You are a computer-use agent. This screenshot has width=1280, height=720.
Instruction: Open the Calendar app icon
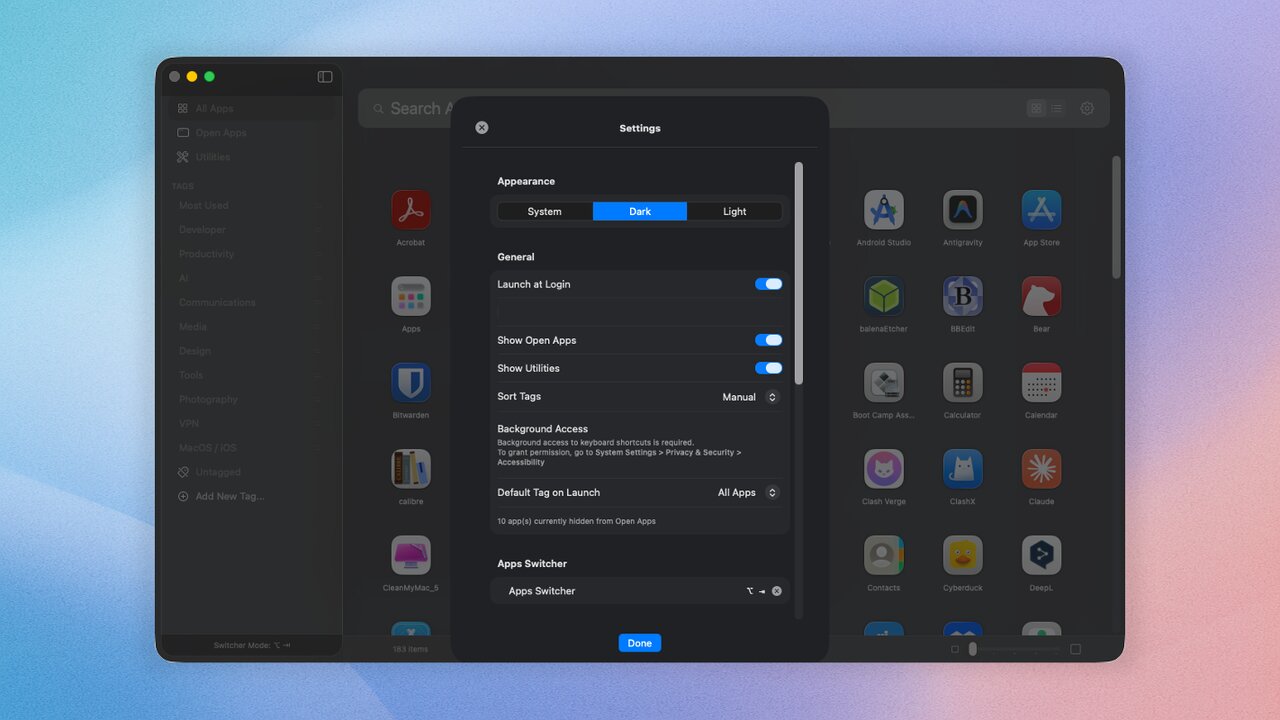[1041, 383]
